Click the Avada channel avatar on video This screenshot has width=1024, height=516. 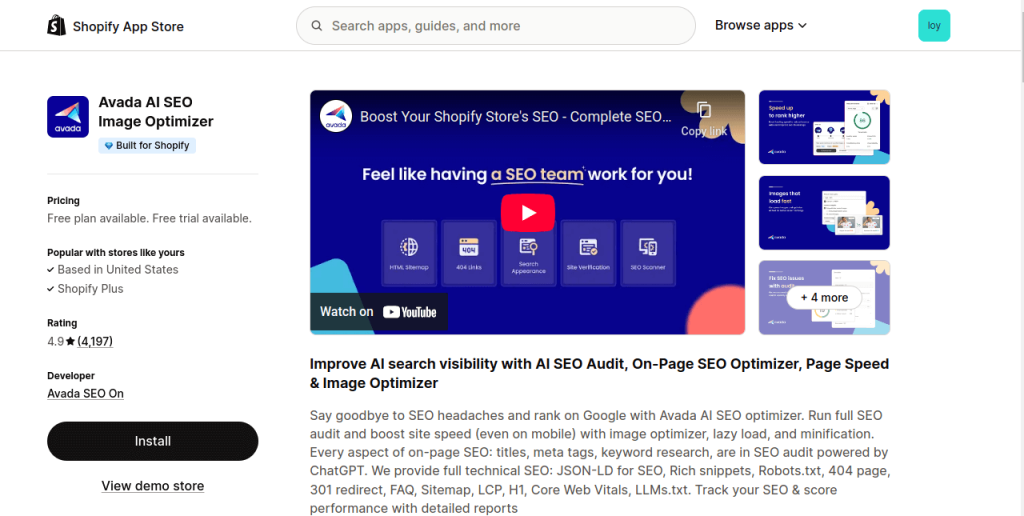(x=336, y=116)
